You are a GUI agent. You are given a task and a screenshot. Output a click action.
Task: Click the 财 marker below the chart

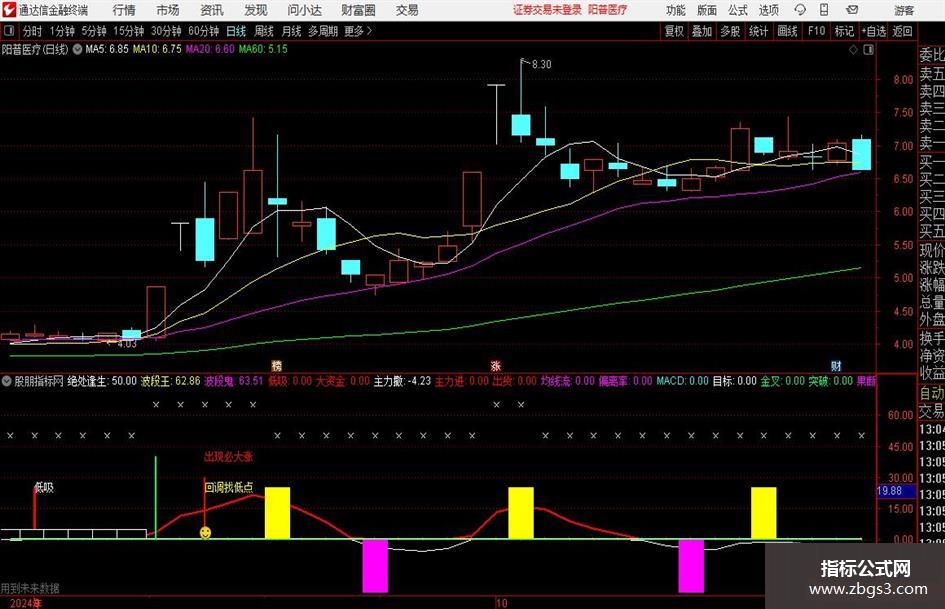[x=836, y=365]
